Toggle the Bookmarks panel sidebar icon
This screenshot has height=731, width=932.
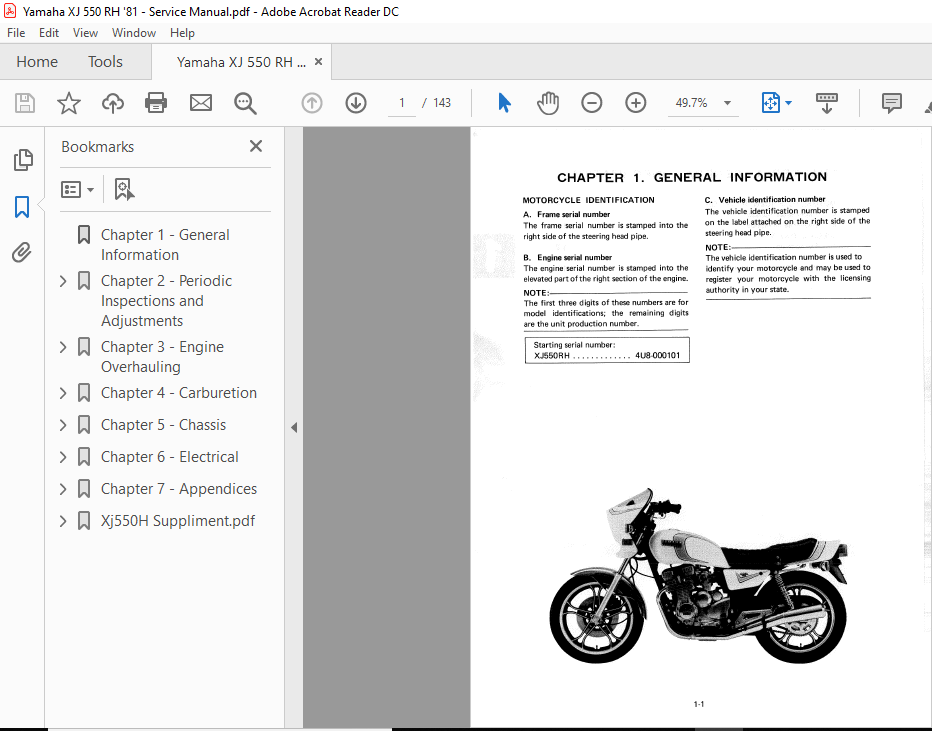tap(22, 207)
